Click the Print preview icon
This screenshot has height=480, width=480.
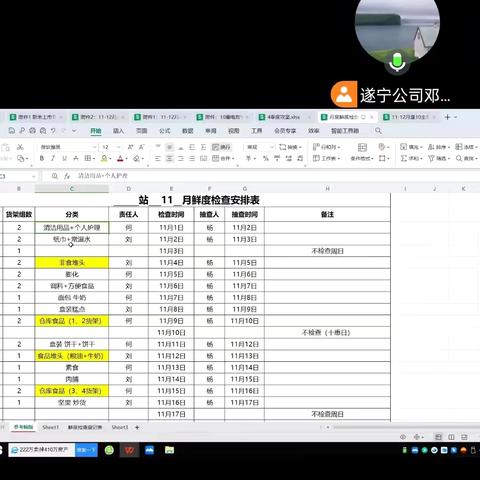coord(43,131)
